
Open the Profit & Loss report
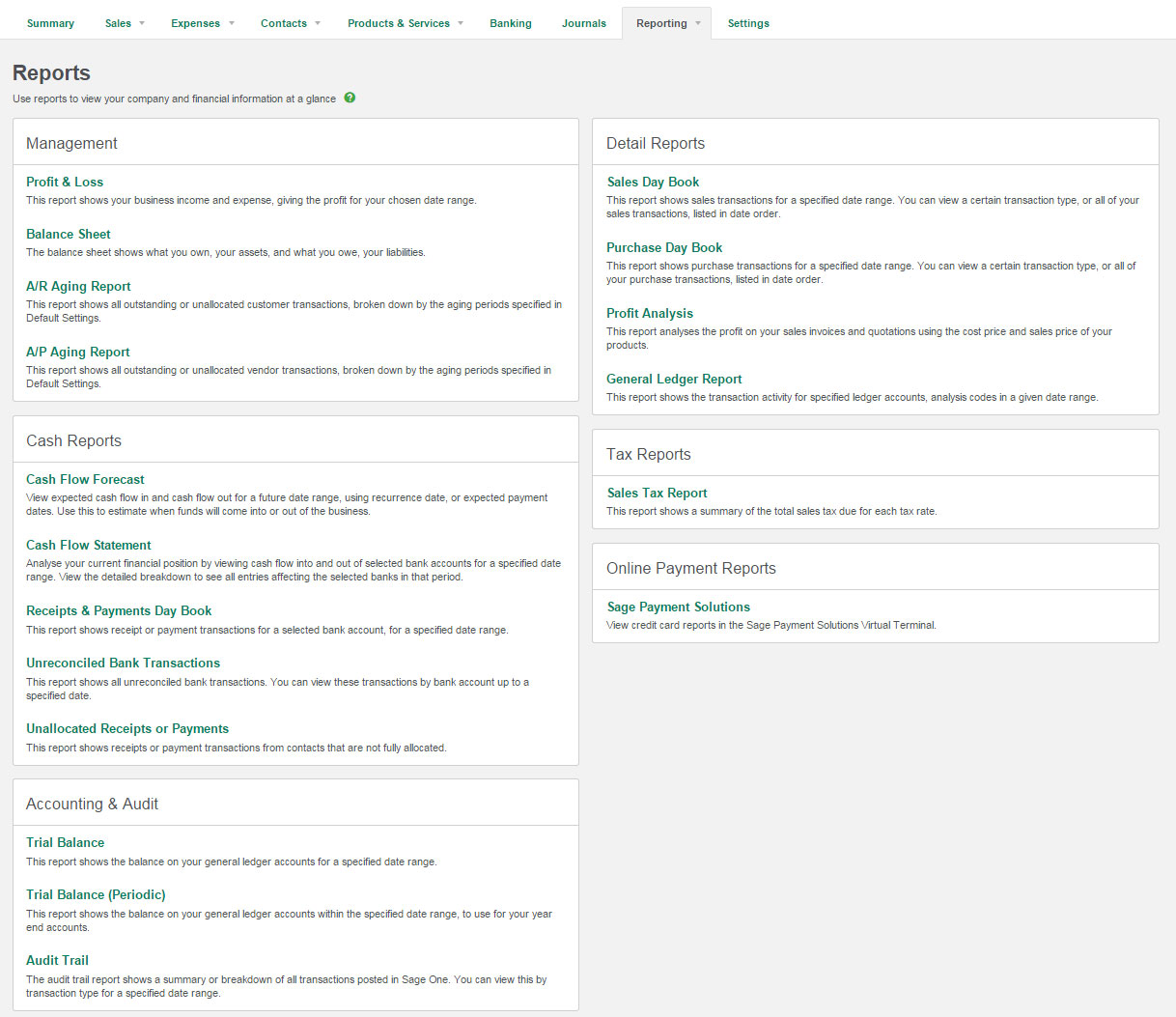point(65,182)
